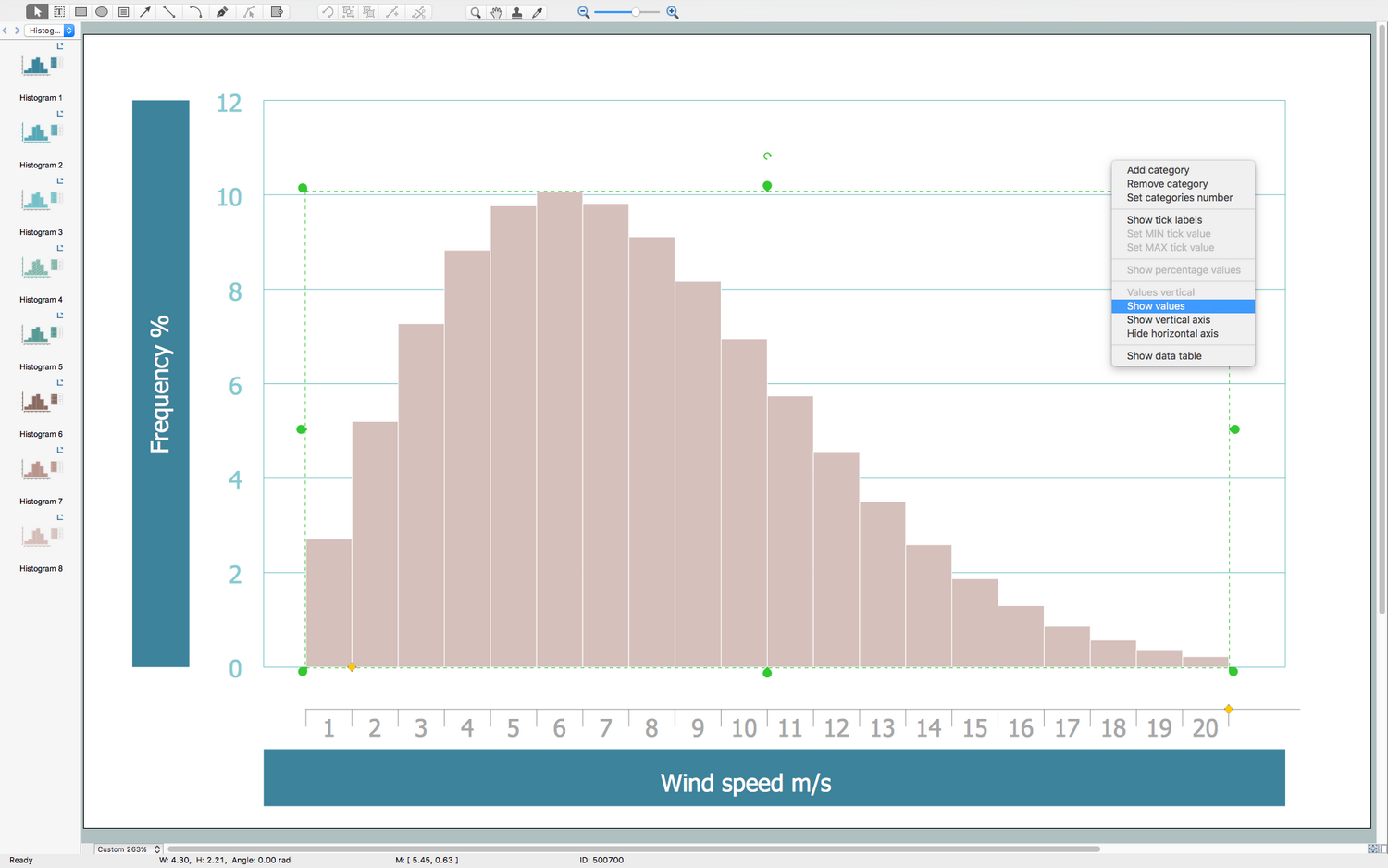Click the right-middle green selection handle
The height and width of the screenshot is (868, 1388).
[x=1234, y=429]
